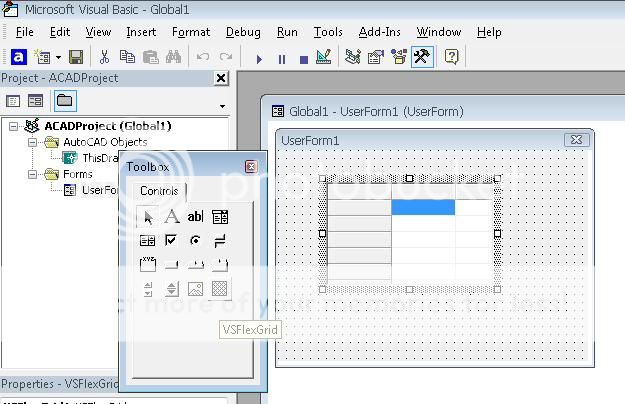Select the SpinButton control tool
625x404 pixels.
[x=172, y=289]
